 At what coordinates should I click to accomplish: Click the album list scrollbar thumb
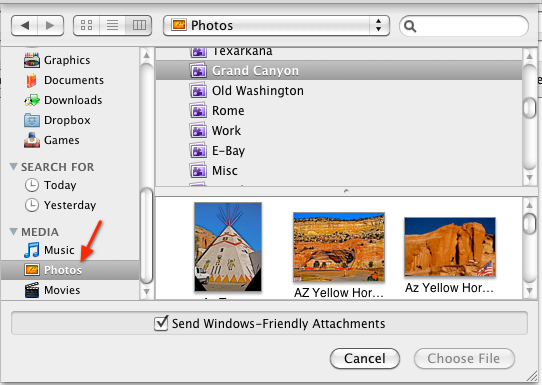pyautogui.click(x=529, y=108)
